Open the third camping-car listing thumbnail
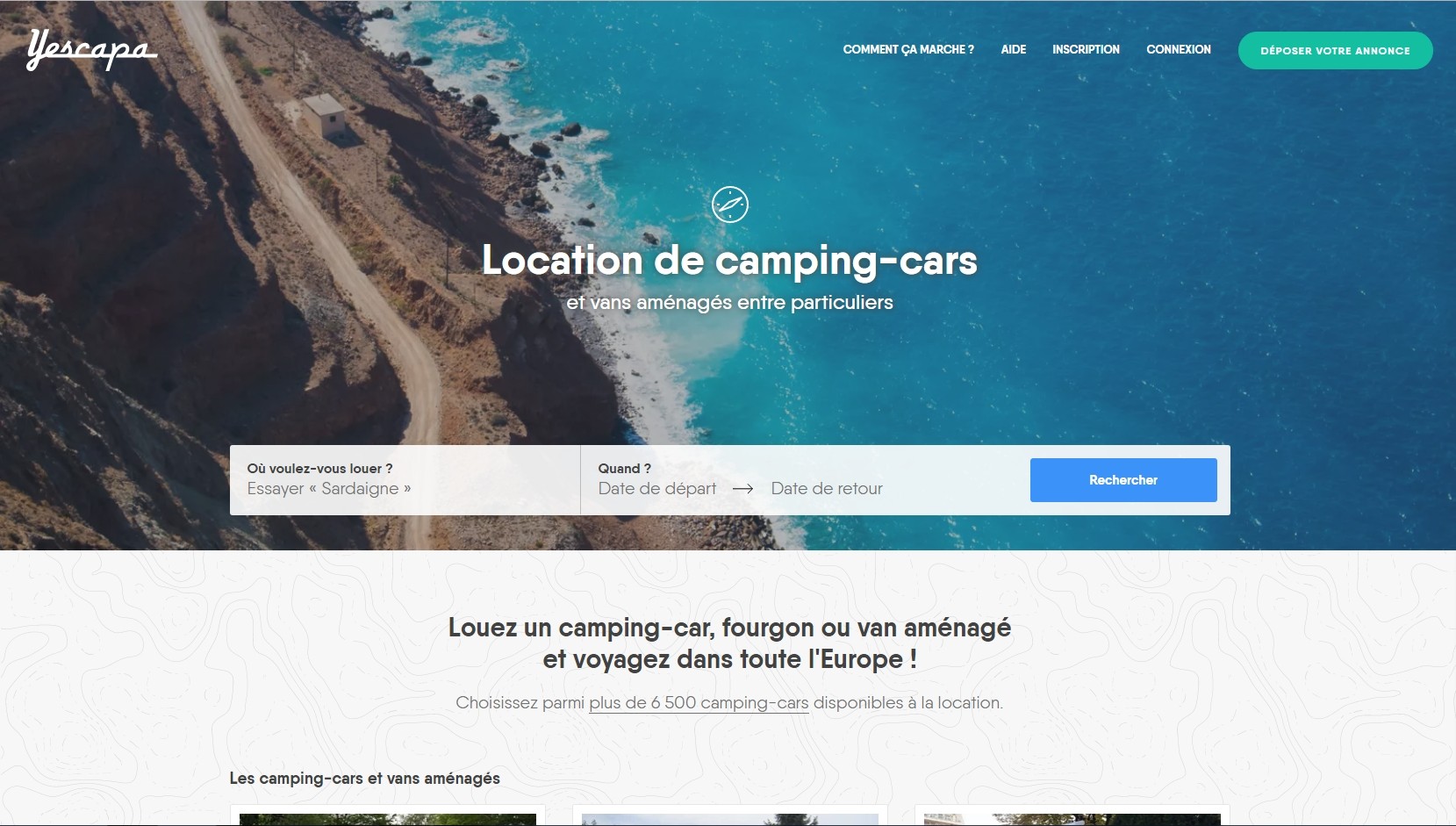 coord(1072,815)
